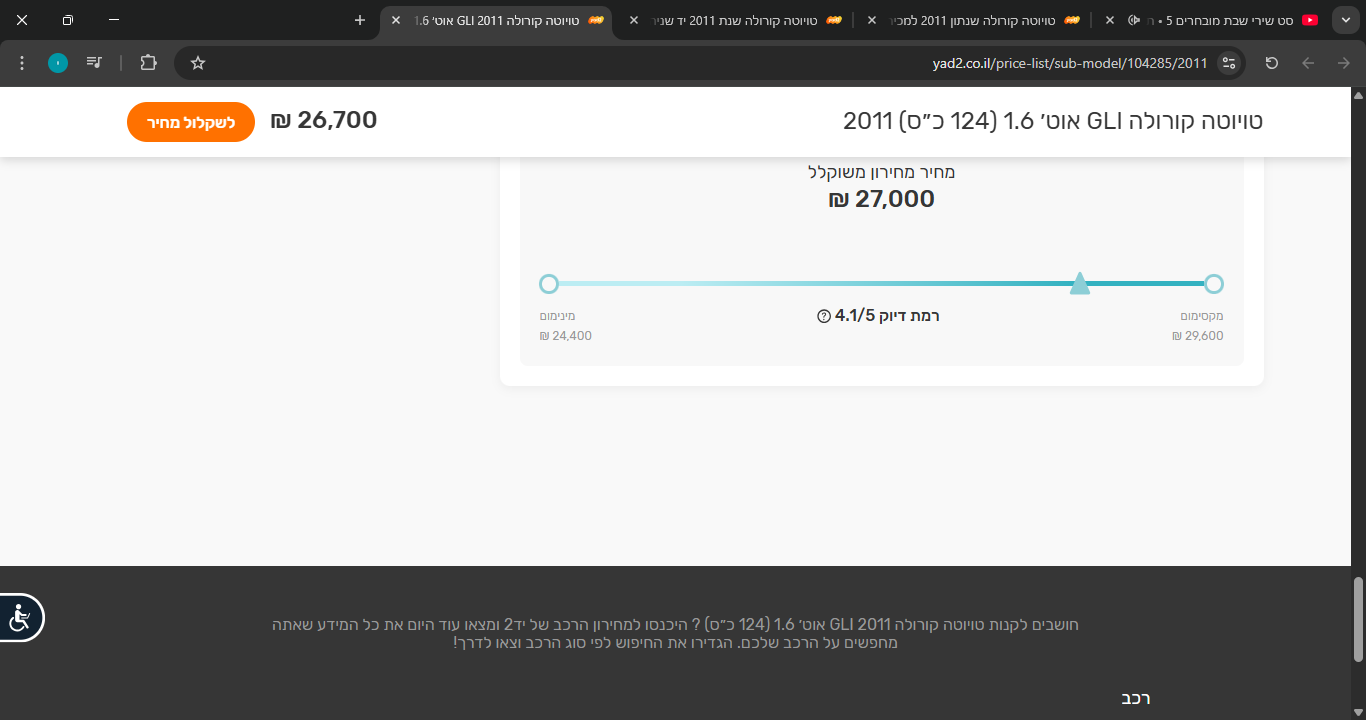Click the minimum circle handle of the price range
This screenshot has height=720, width=1366.
click(x=548, y=284)
